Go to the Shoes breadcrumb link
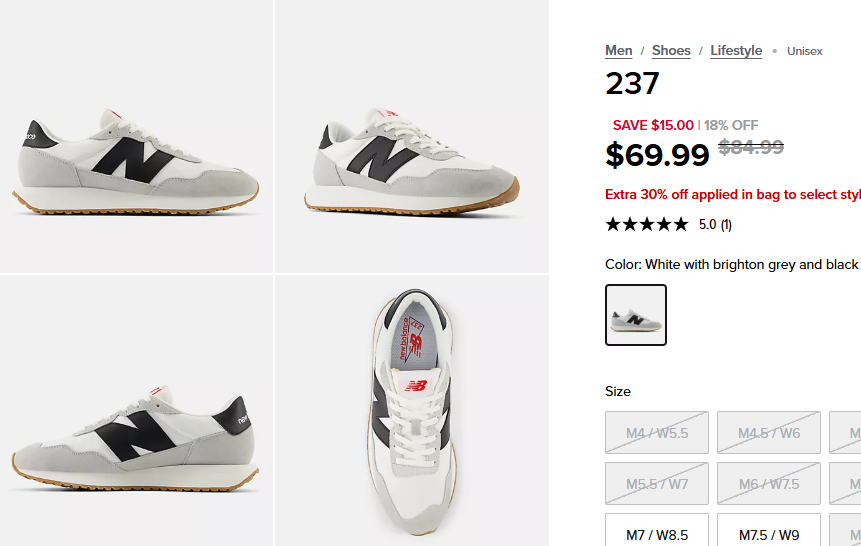The height and width of the screenshot is (546, 861). pyautogui.click(x=671, y=51)
